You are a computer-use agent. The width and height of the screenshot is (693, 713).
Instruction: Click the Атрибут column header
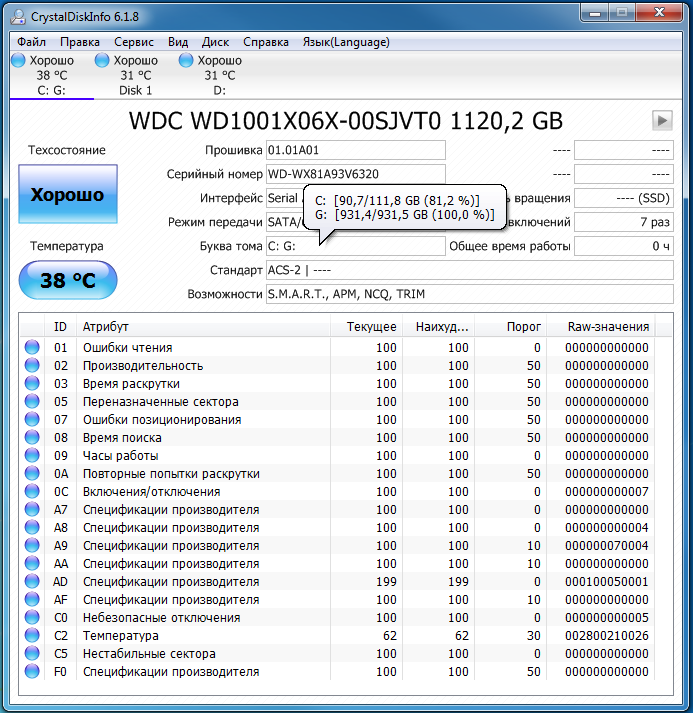(x=203, y=326)
